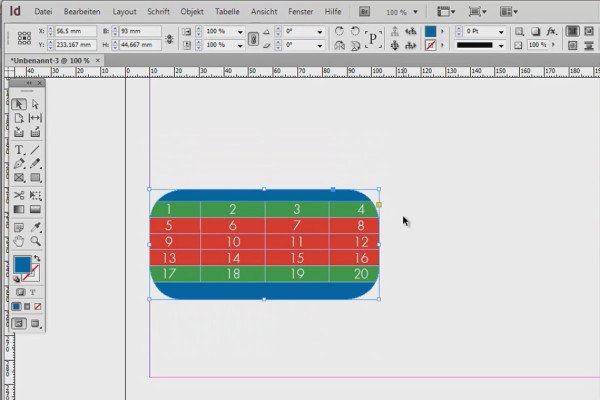Open Adobe Bridge via Br icon
This screenshot has width=600, height=400.
click(366, 11)
